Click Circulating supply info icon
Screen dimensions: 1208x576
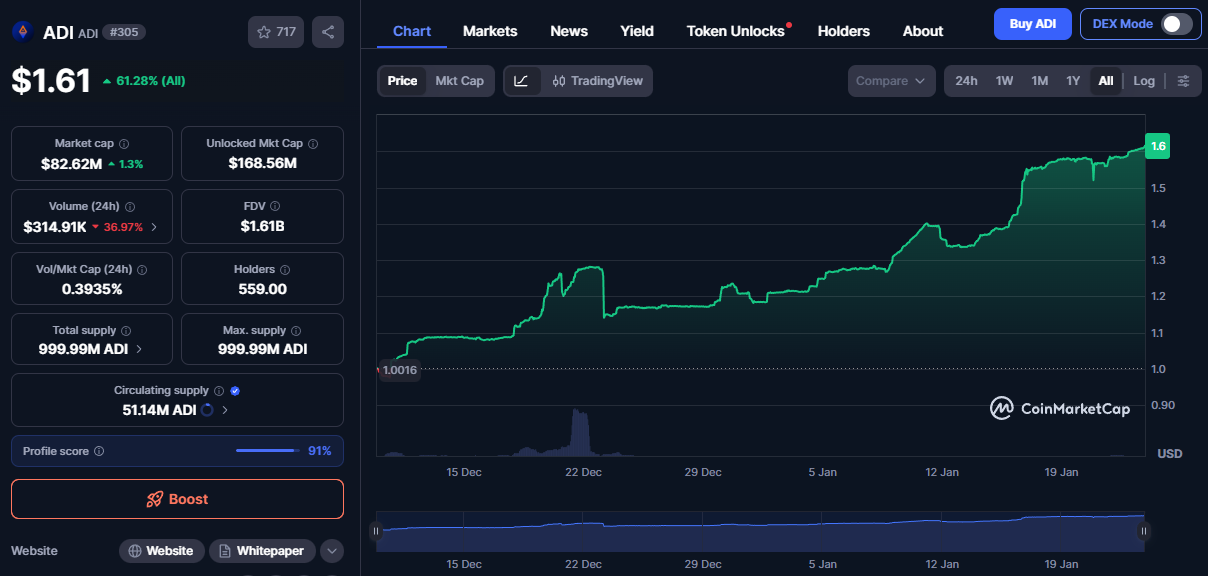point(219,391)
